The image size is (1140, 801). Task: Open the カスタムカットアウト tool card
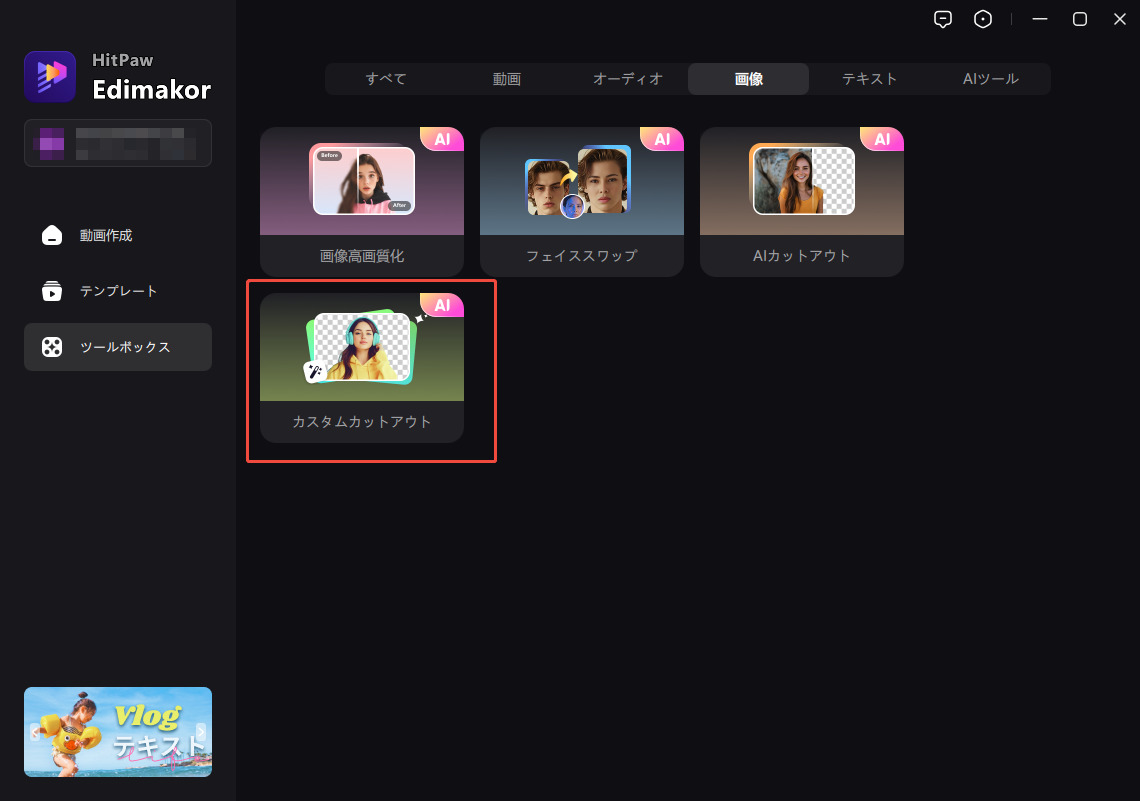[362, 368]
